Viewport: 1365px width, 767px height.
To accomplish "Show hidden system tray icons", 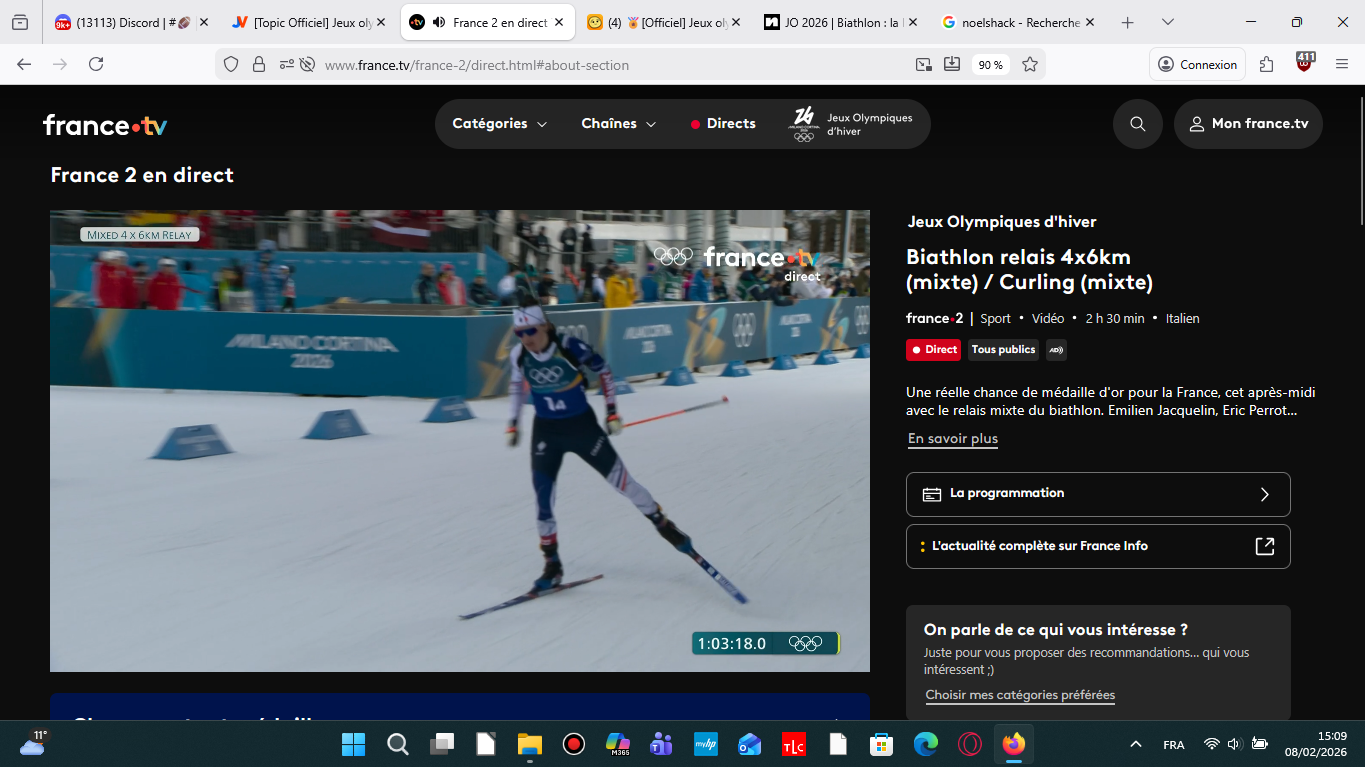I will click(1135, 744).
